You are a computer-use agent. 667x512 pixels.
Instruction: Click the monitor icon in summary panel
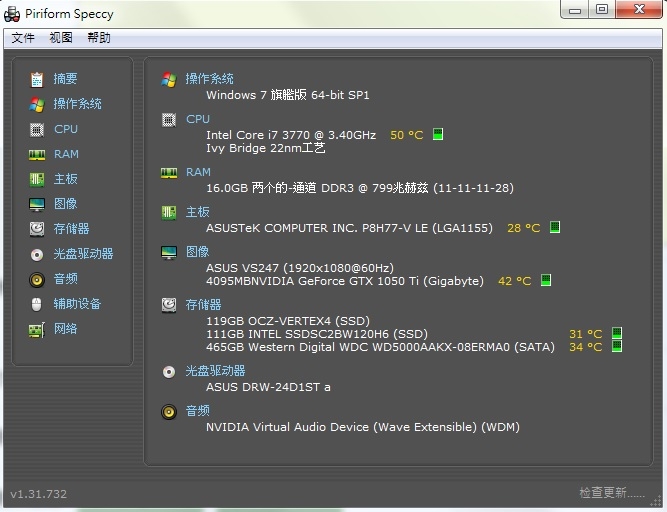(x=169, y=252)
